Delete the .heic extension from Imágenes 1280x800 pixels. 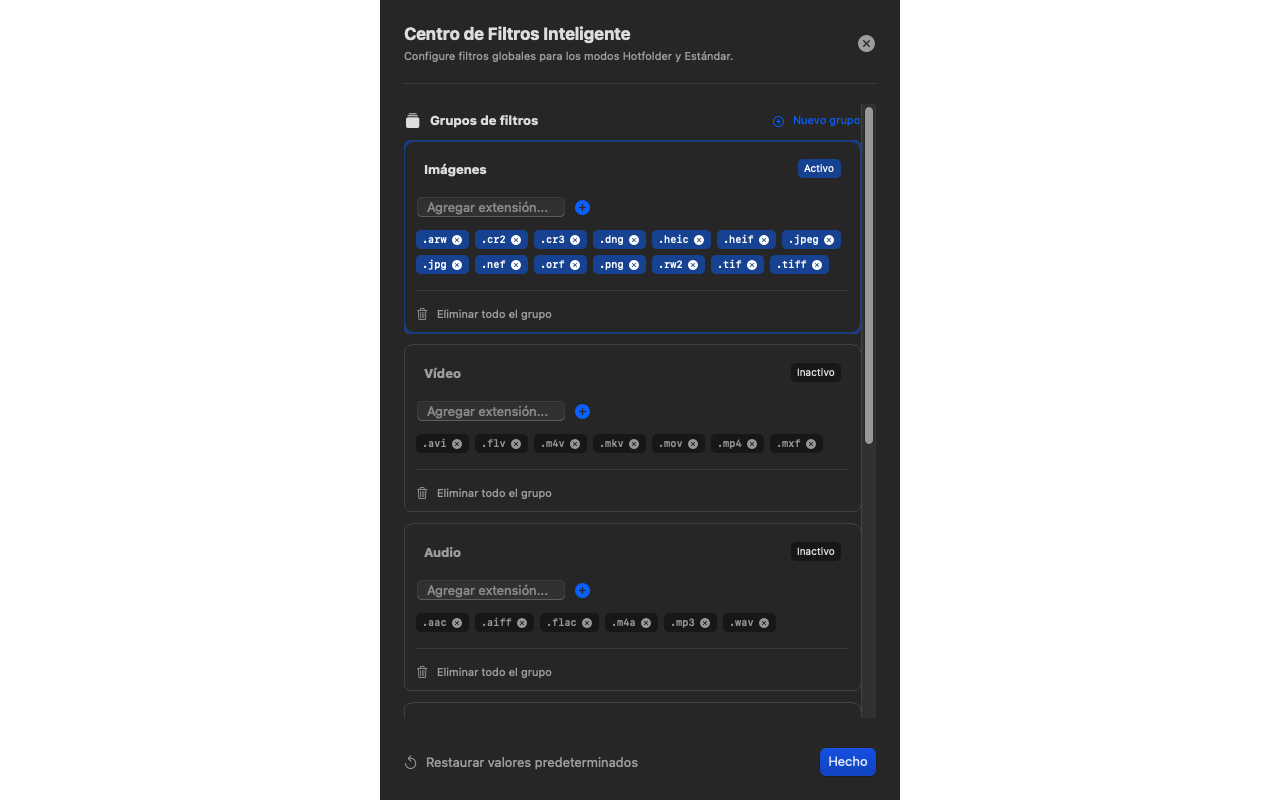(x=699, y=240)
